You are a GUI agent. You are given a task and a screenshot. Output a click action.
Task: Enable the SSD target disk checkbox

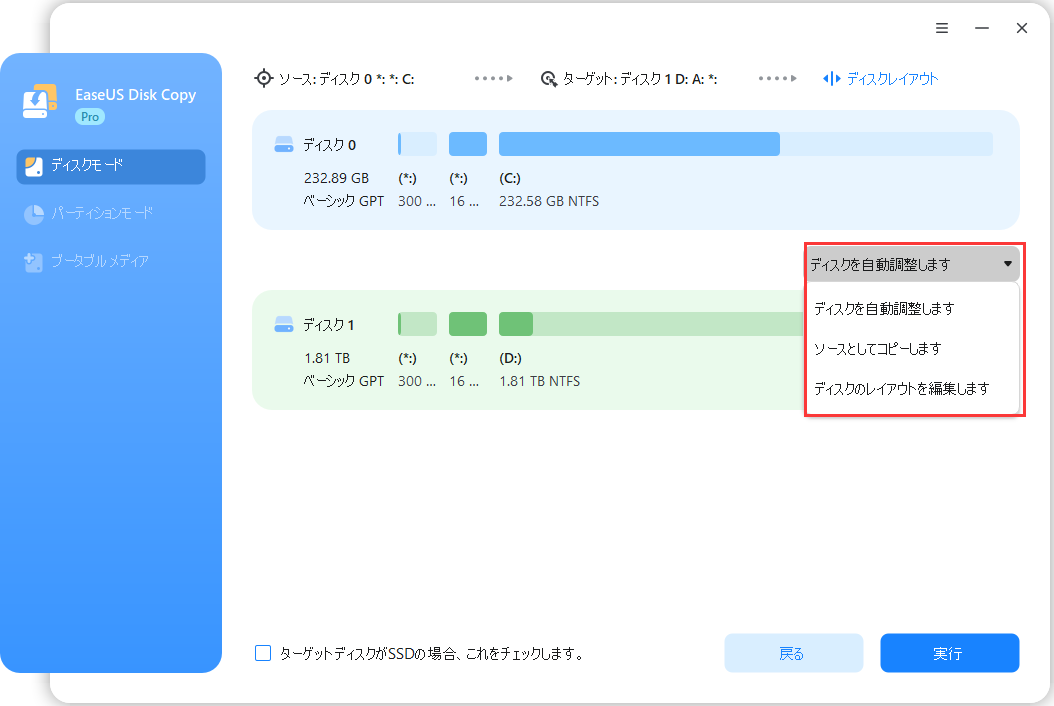point(263,654)
